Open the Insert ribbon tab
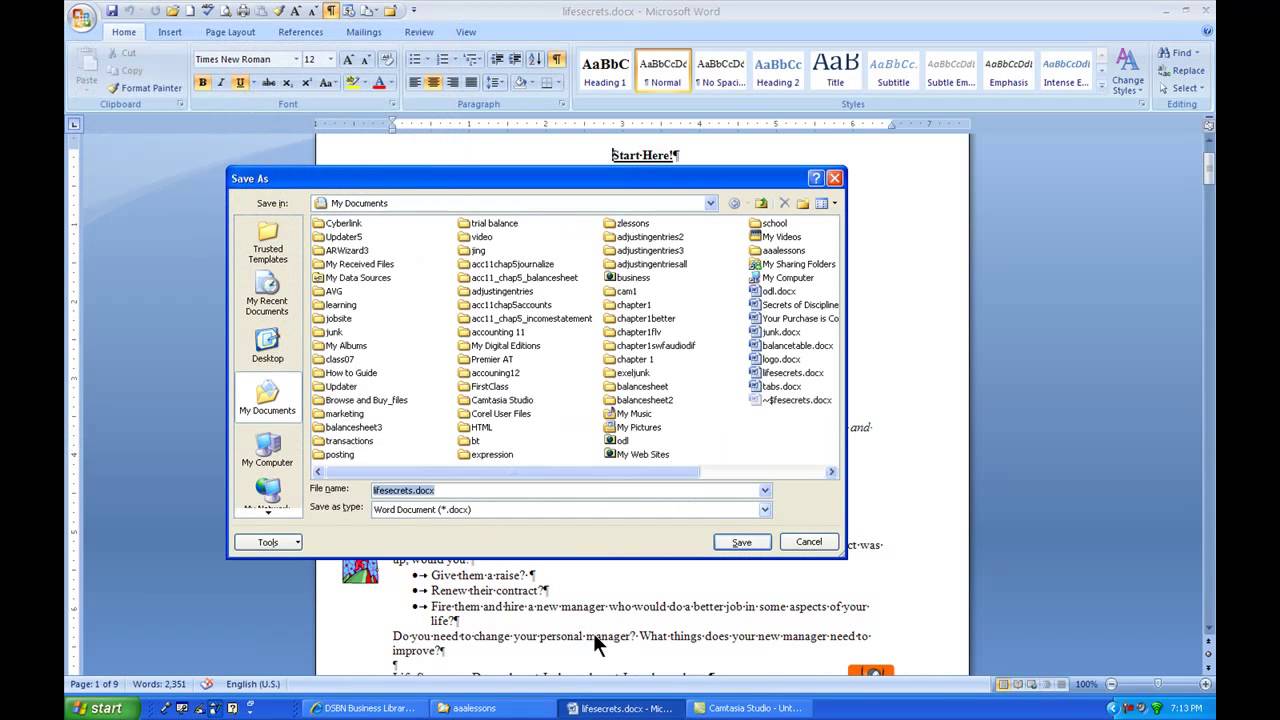The width and height of the screenshot is (1280, 720). tap(170, 32)
